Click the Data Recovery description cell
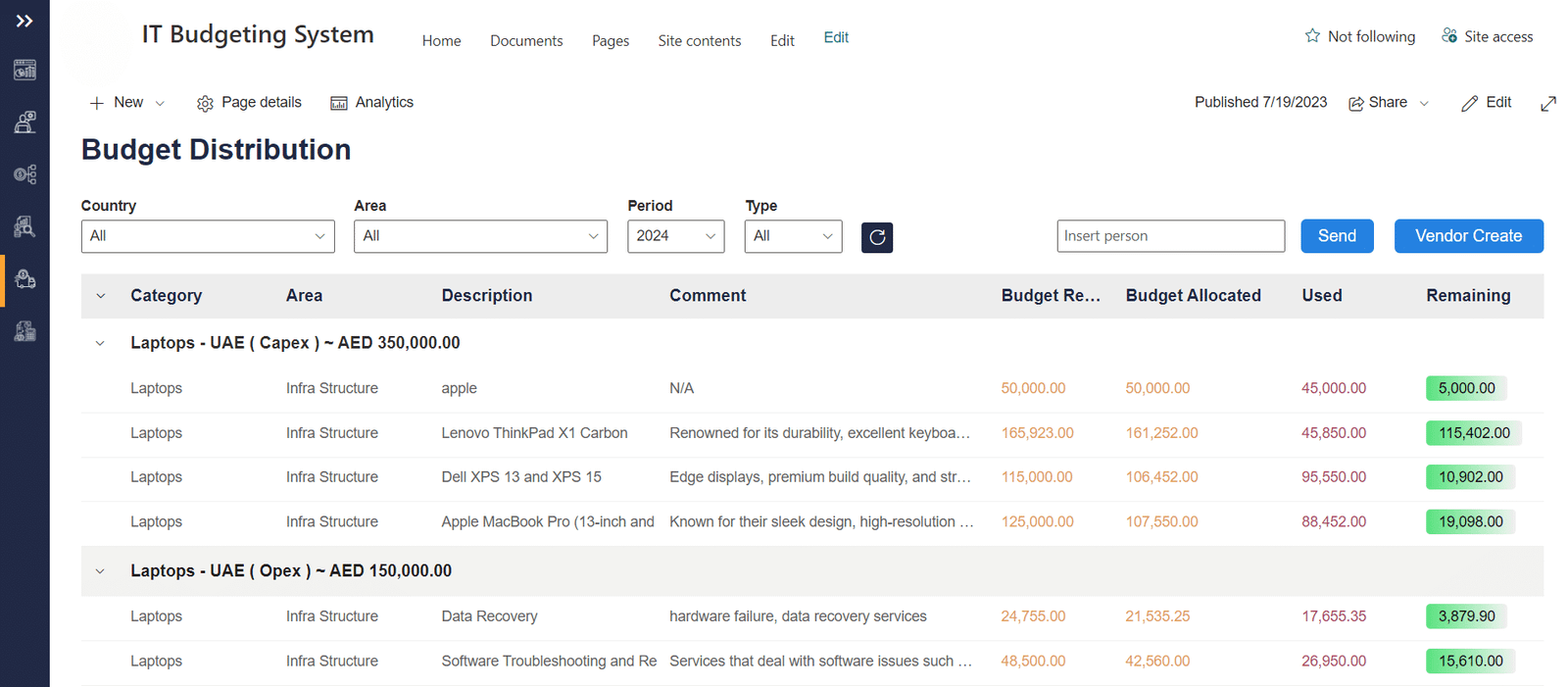1568x687 pixels. (489, 616)
